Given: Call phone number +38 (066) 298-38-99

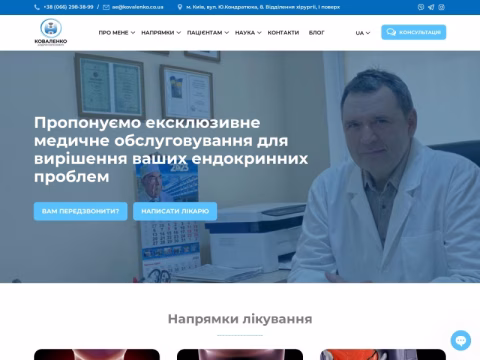Looking at the screenshot, I should 68,7.
